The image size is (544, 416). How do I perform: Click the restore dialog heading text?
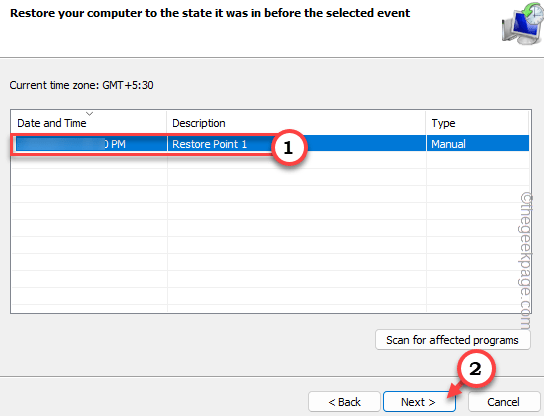(x=210, y=13)
